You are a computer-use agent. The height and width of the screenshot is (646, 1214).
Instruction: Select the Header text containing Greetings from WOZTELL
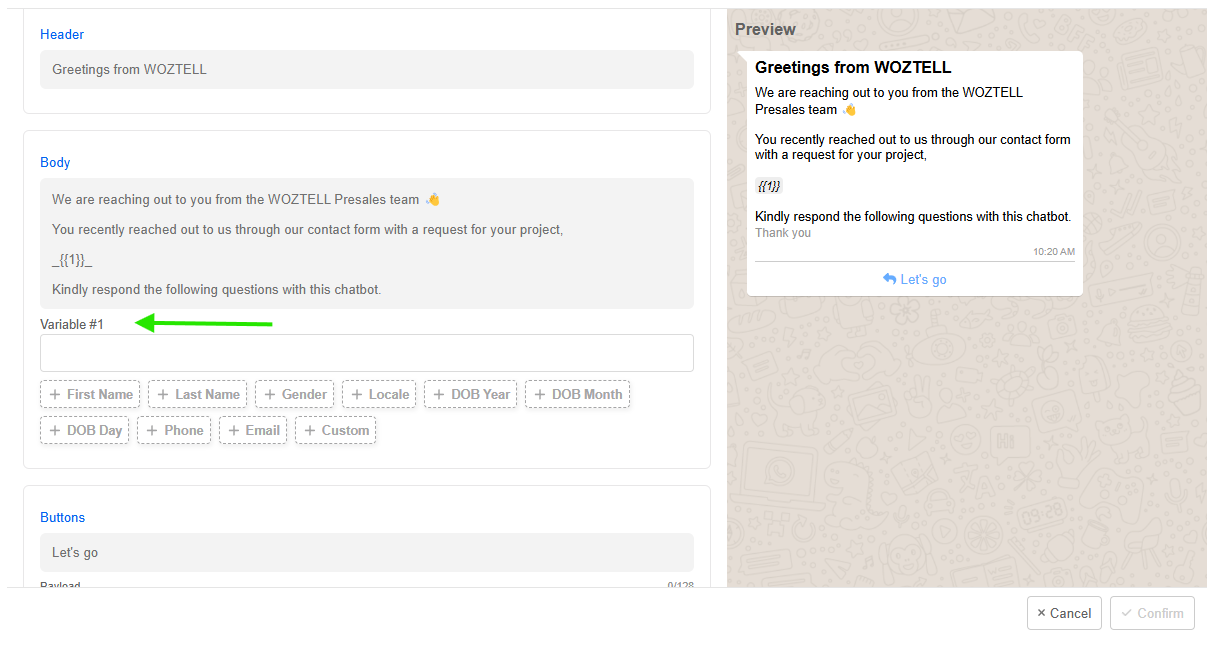click(x=366, y=69)
